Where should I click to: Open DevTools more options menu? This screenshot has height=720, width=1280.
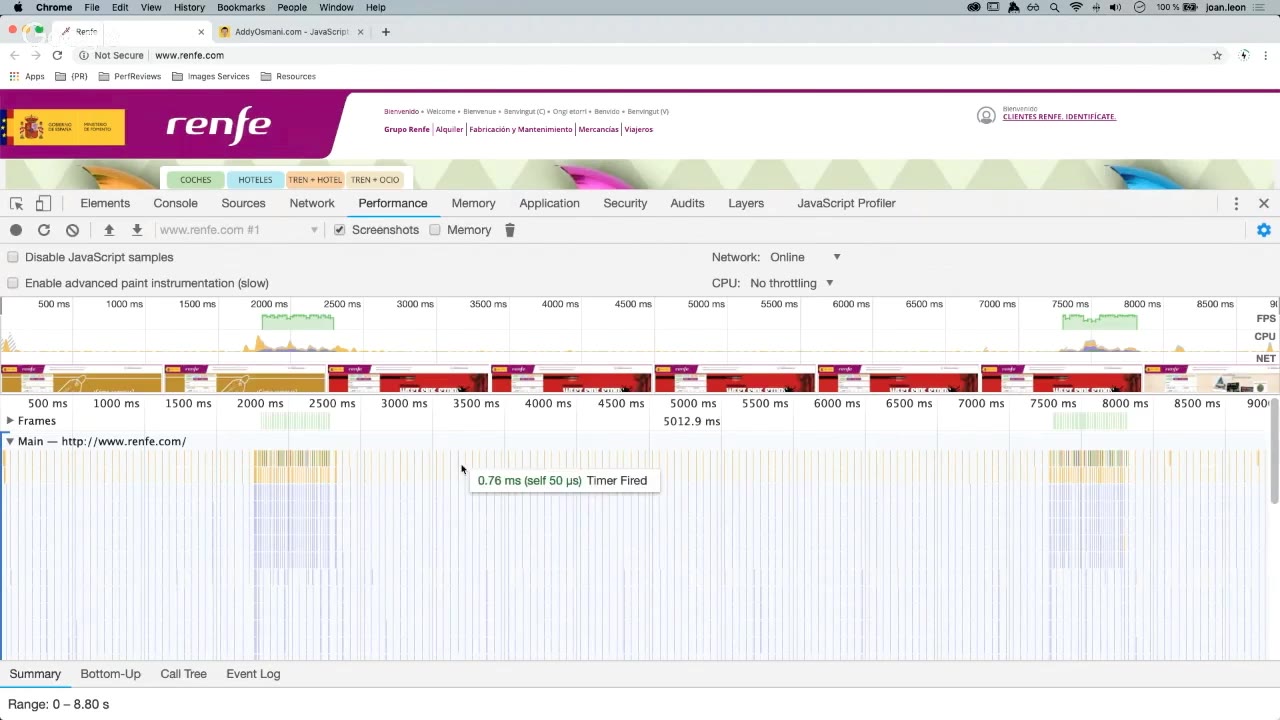click(1236, 203)
